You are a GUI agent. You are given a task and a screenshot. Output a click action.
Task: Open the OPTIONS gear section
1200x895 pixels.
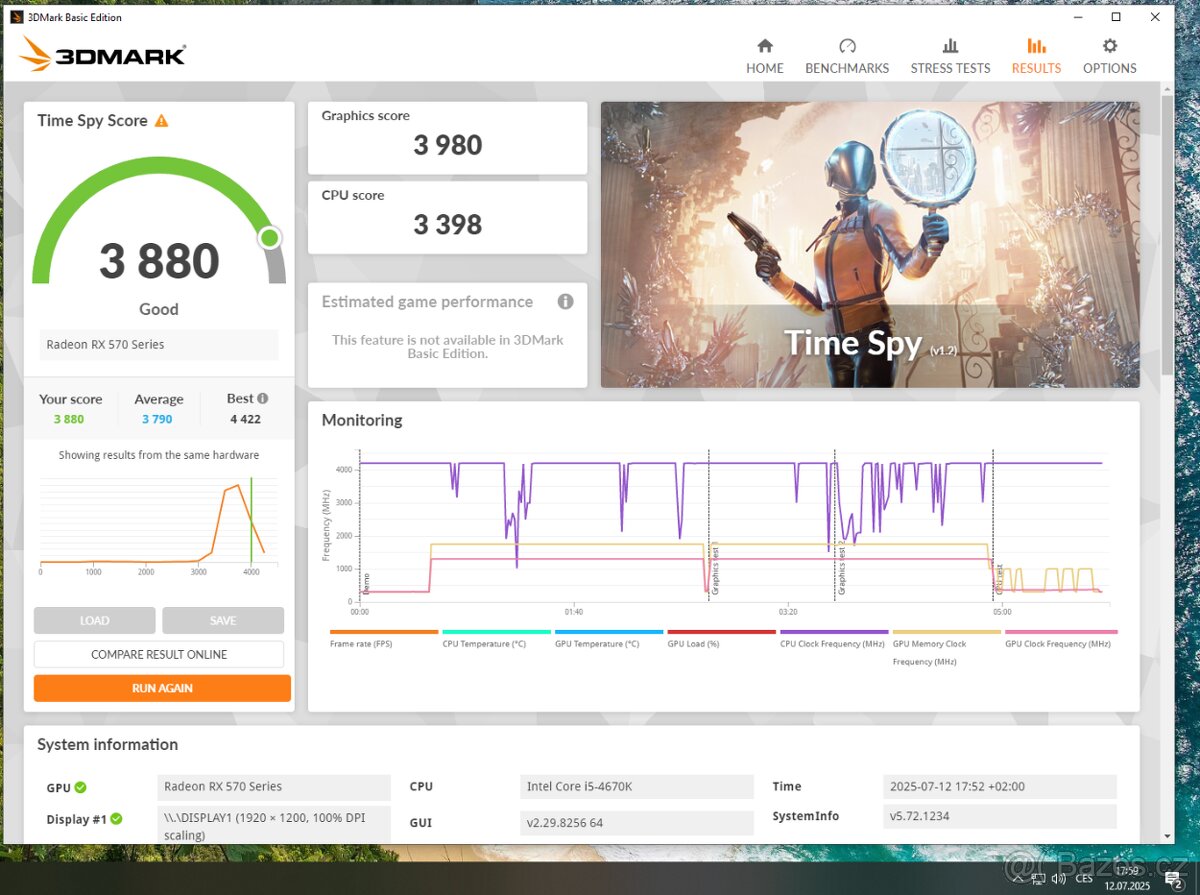click(1110, 56)
